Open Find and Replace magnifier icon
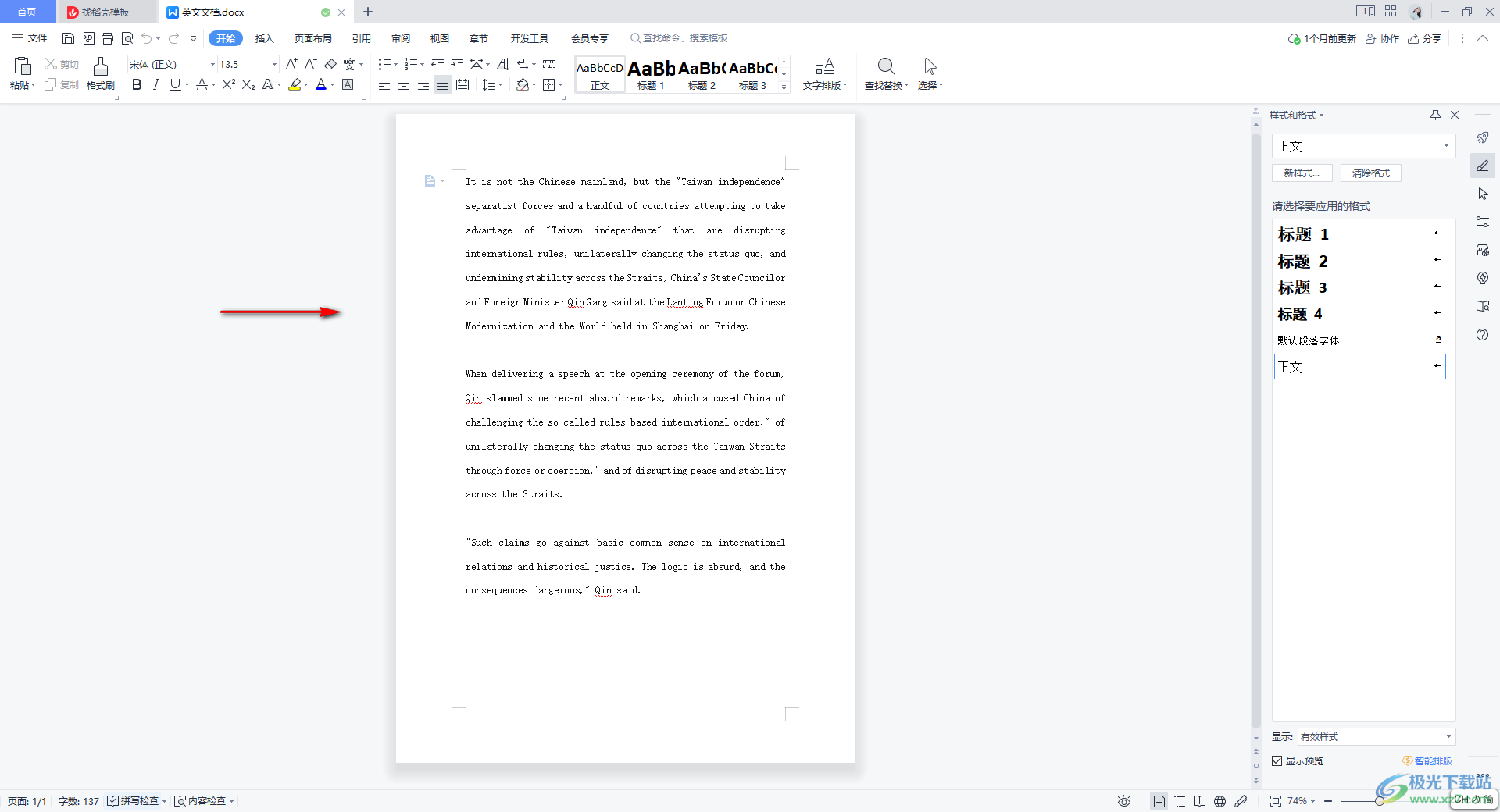 tap(886, 66)
